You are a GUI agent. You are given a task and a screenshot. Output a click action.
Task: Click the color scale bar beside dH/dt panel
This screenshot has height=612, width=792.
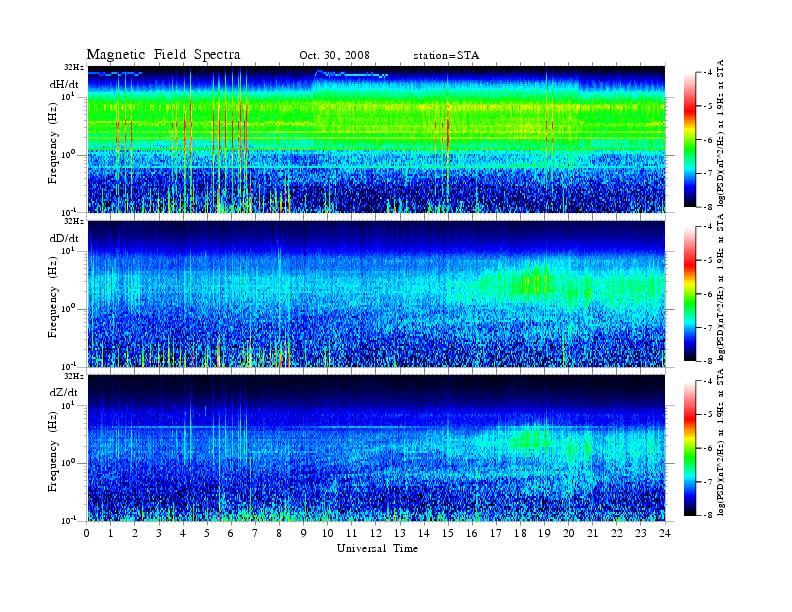point(689,140)
